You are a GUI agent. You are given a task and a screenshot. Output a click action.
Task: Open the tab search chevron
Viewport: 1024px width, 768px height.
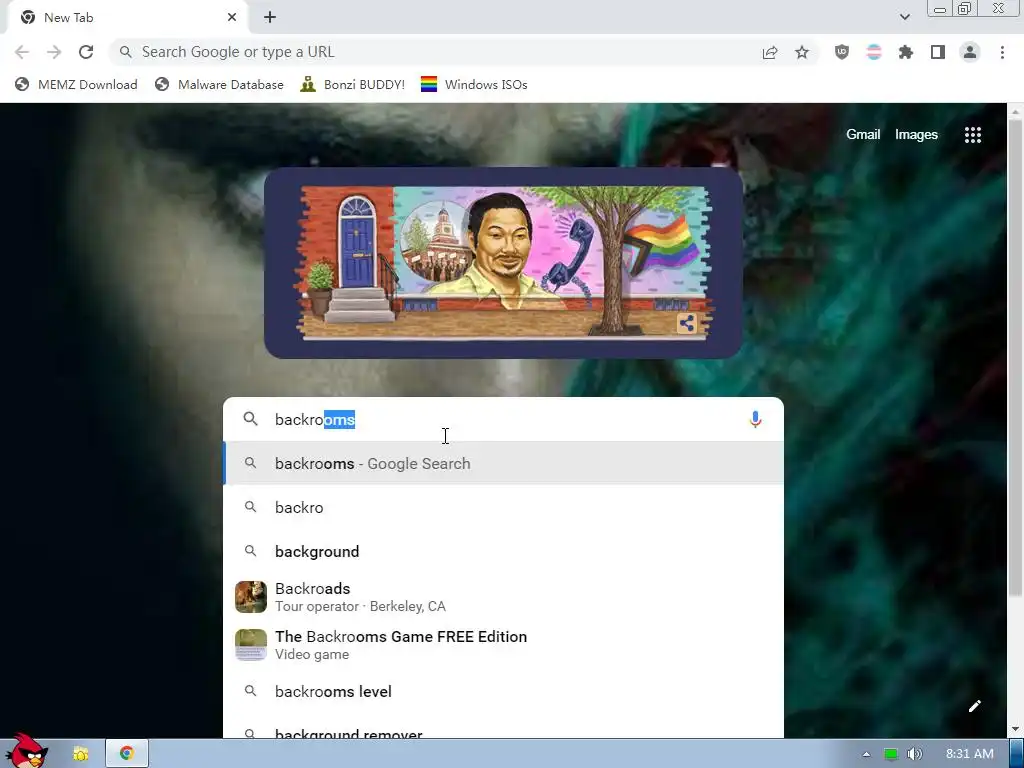coord(904,17)
